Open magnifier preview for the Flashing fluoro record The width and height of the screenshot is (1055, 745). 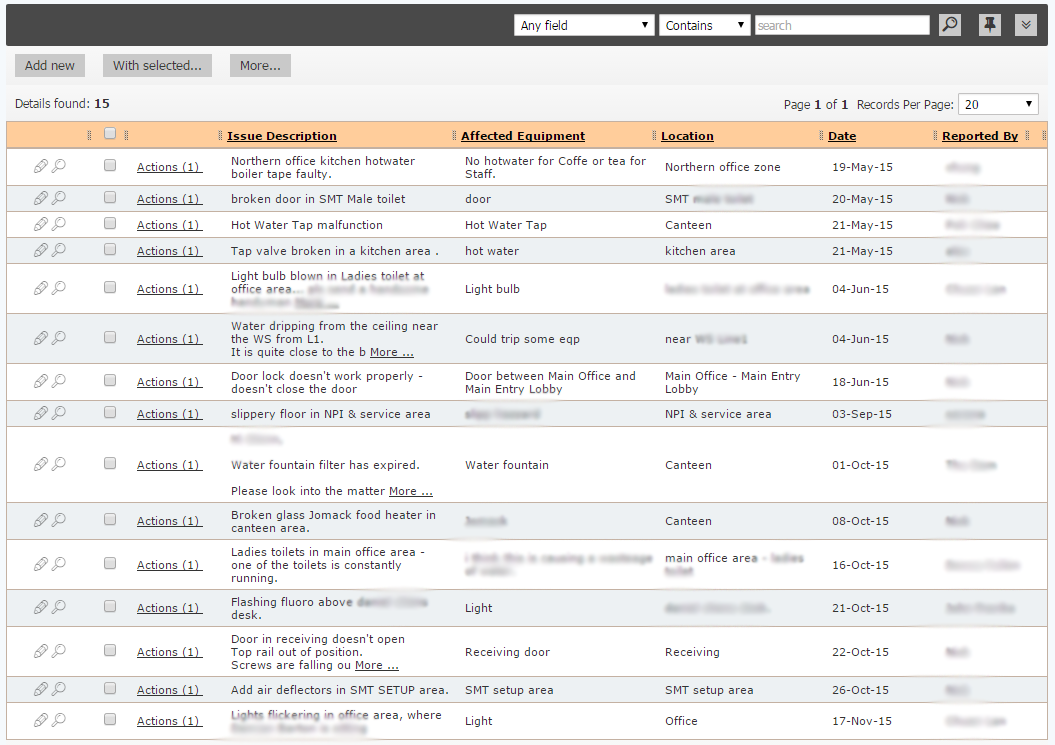[x=59, y=606]
